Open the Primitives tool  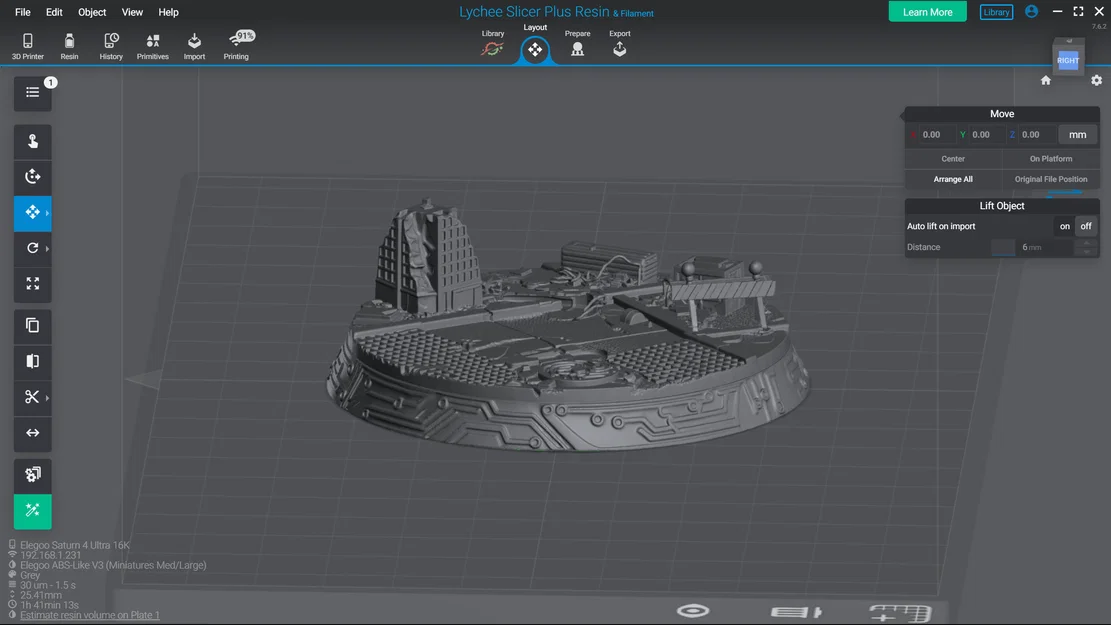(x=152, y=46)
